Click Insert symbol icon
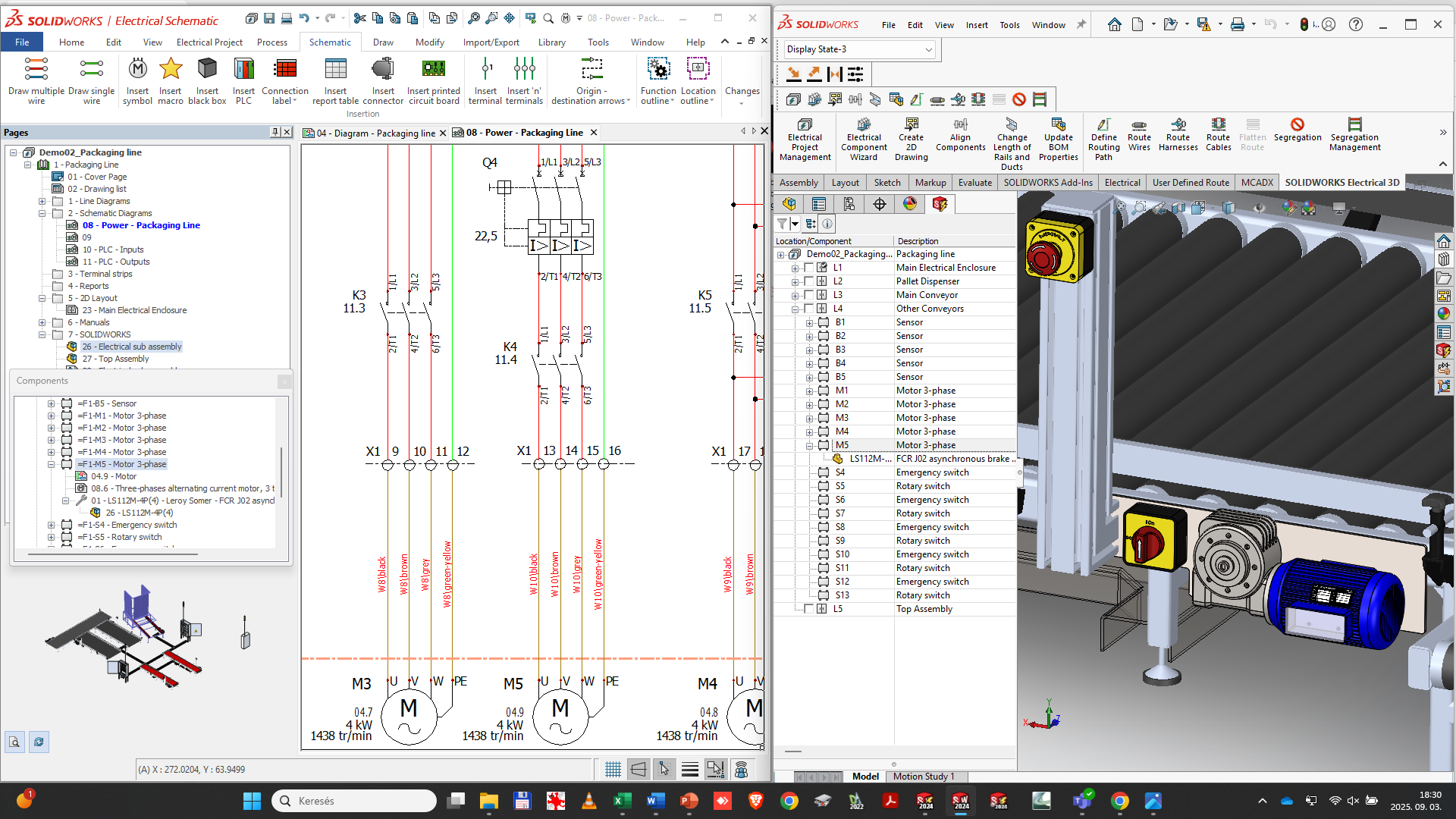This screenshot has width=1456, height=819. click(137, 80)
